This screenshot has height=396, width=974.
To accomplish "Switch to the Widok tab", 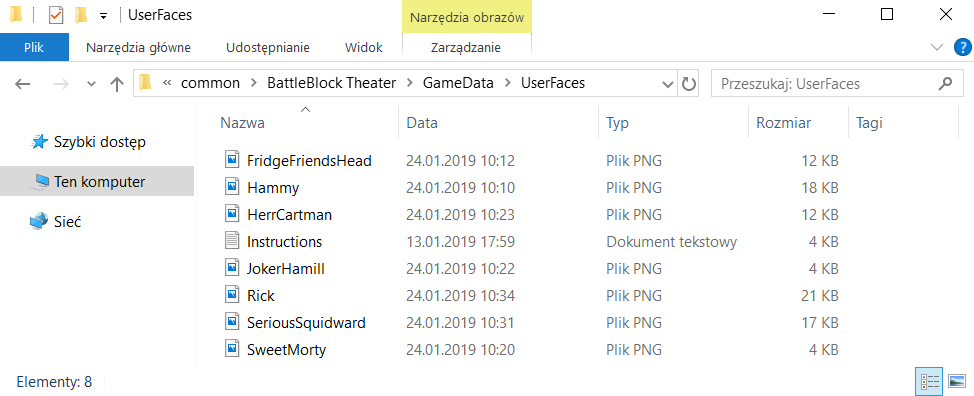I will pyautogui.click(x=363, y=47).
